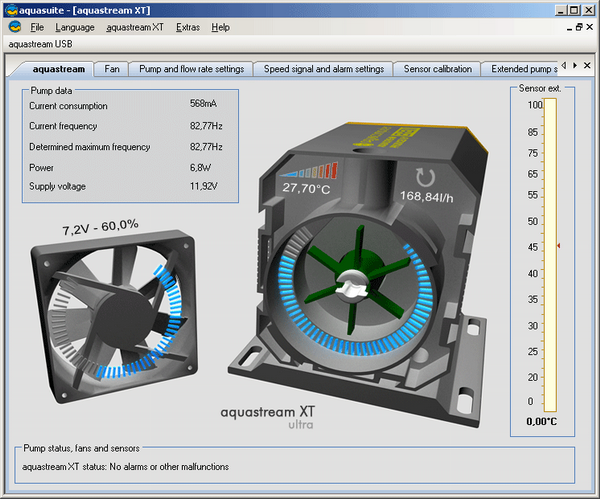Click the Sensor ext. temperature bar
Screen dimensions: 600x499
pyautogui.click(x=550, y=254)
